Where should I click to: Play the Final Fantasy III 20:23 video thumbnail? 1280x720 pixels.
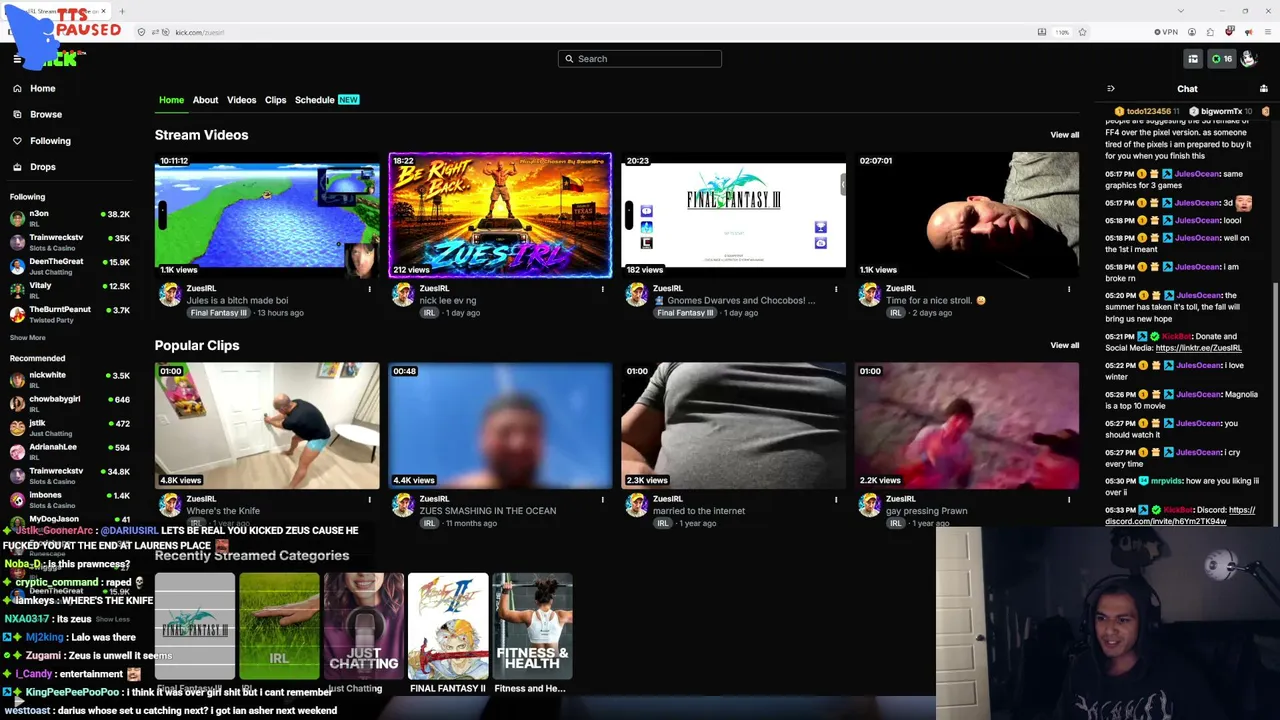tap(733, 215)
